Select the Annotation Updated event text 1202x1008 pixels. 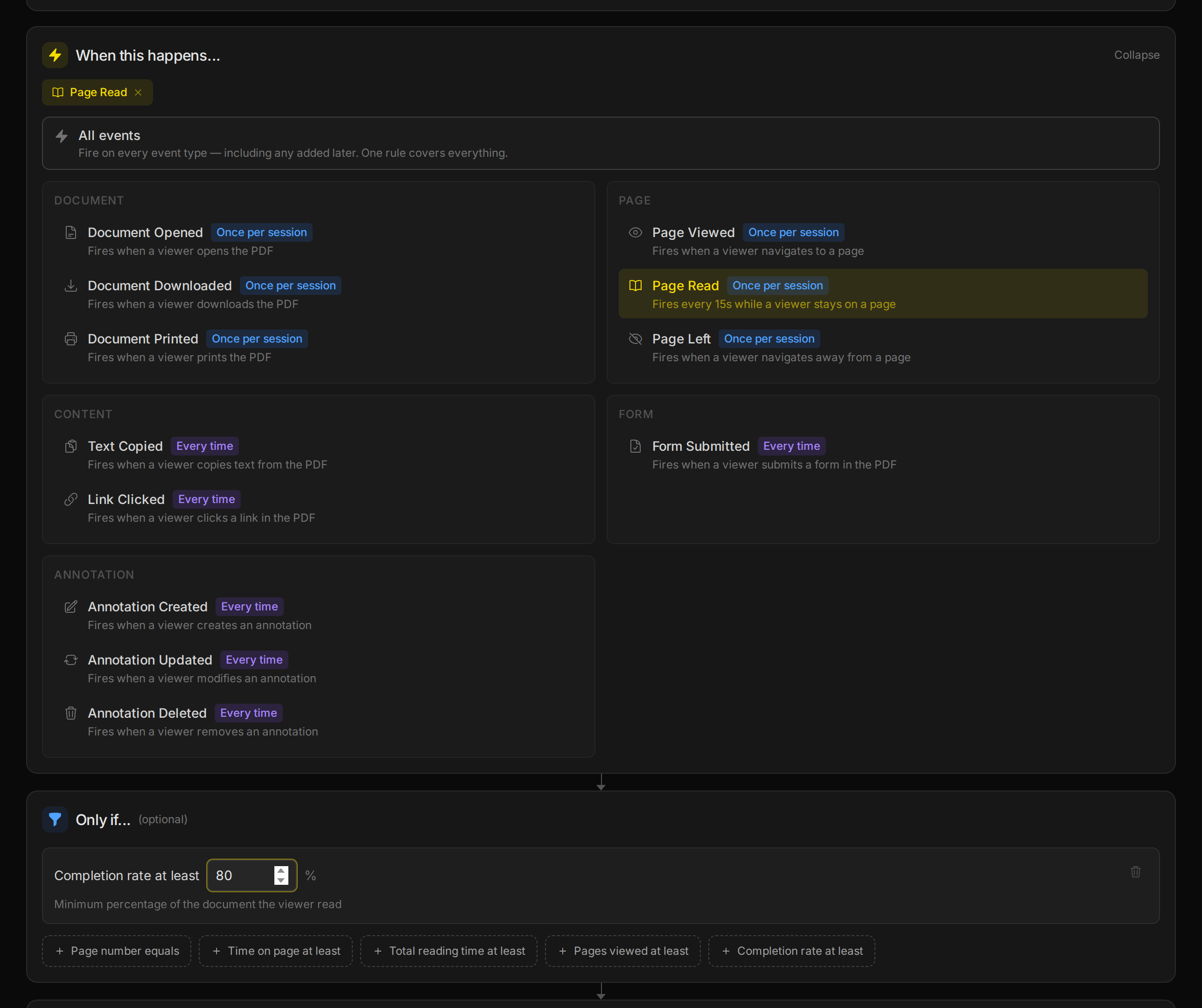pyautogui.click(x=150, y=660)
